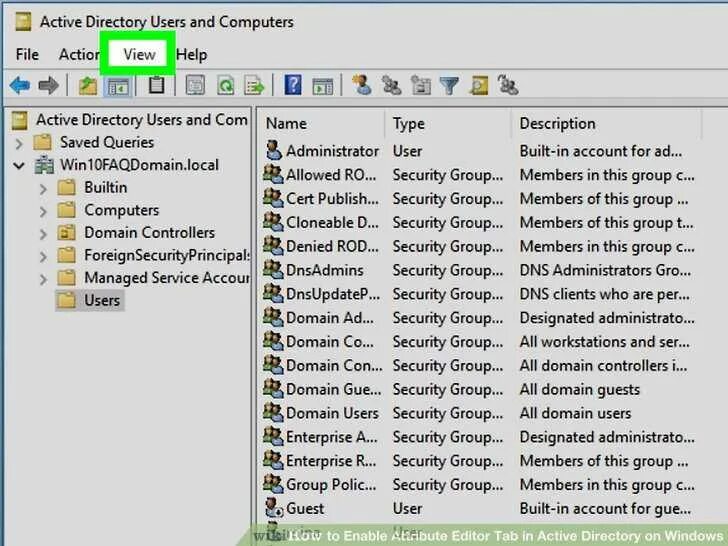Expand the Builtin container
Image resolution: width=728 pixels, height=546 pixels.
[43, 188]
